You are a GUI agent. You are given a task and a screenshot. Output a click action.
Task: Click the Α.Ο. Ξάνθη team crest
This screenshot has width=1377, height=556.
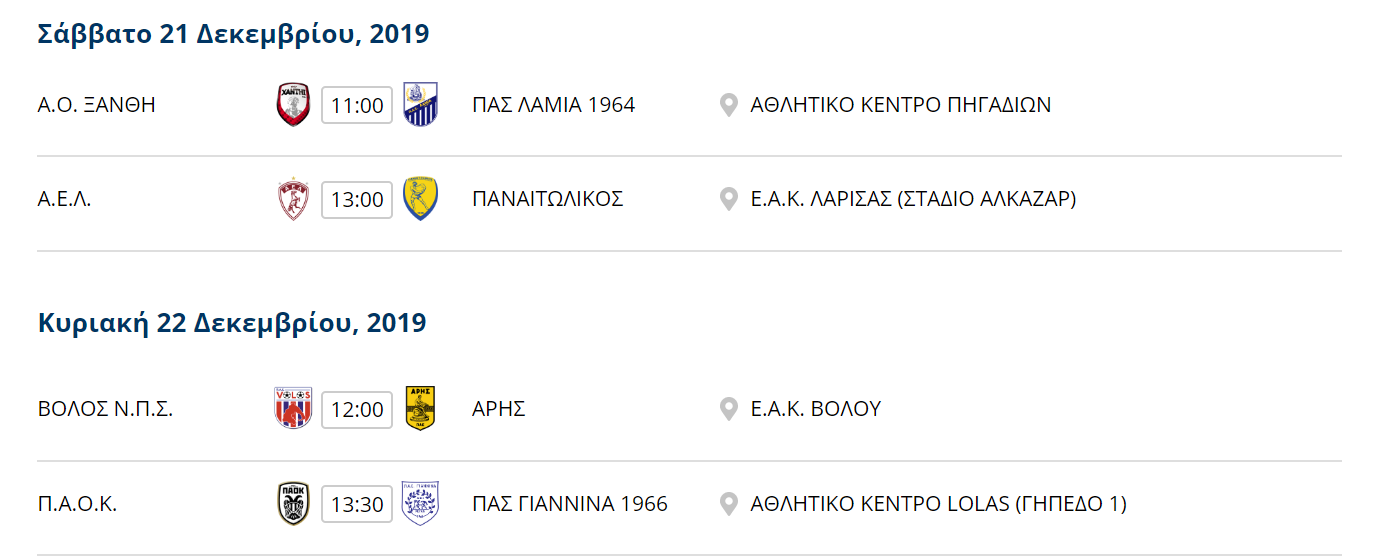[294, 104]
